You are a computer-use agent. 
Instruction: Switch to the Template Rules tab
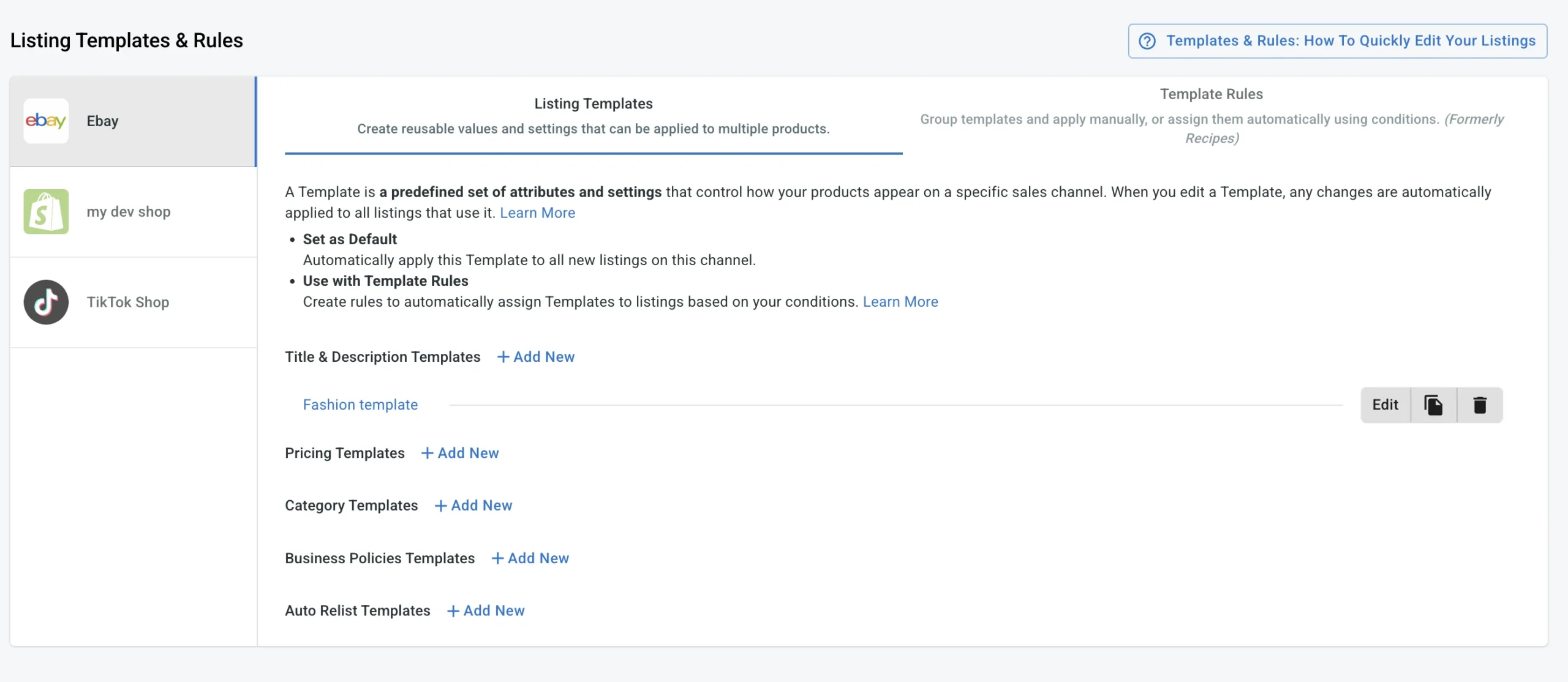(x=1212, y=116)
